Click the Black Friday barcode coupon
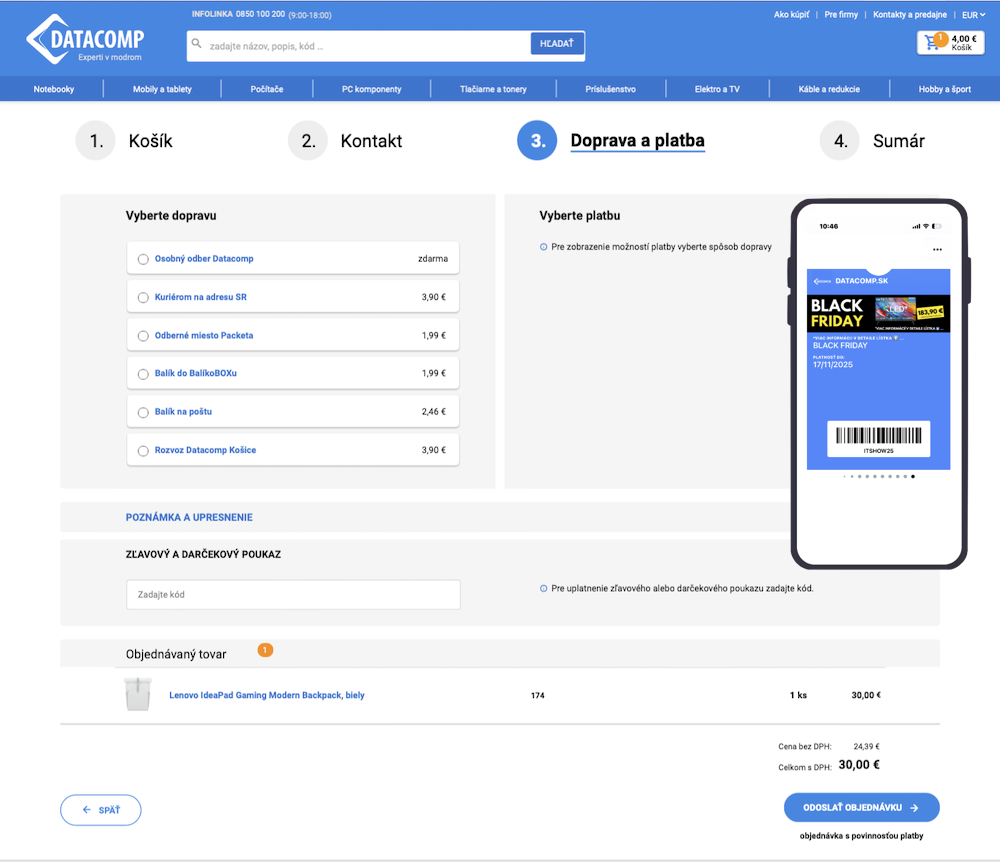 pyautogui.click(x=878, y=437)
